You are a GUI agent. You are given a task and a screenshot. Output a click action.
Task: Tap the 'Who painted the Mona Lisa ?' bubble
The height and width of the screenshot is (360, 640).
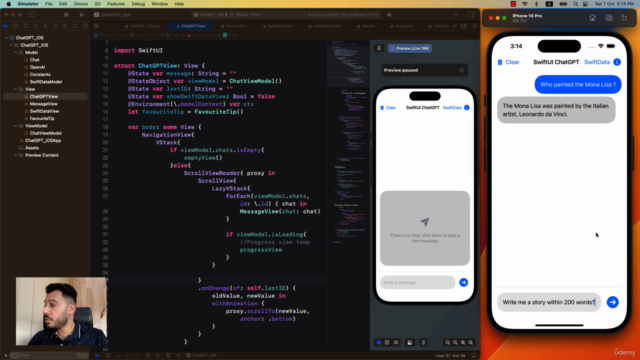pos(578,84)
